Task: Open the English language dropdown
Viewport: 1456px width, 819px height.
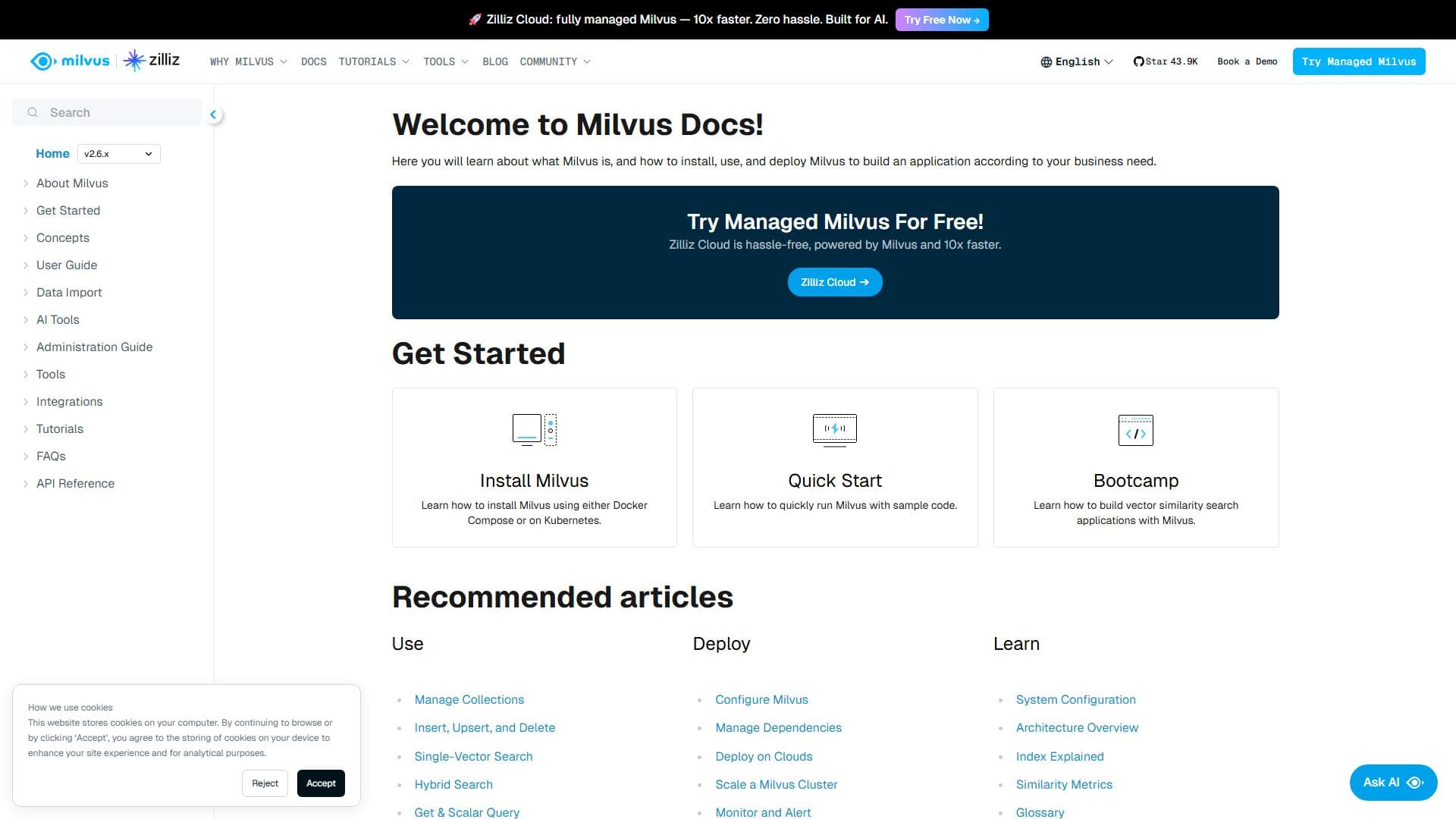Action: [x=1077, y=61]
